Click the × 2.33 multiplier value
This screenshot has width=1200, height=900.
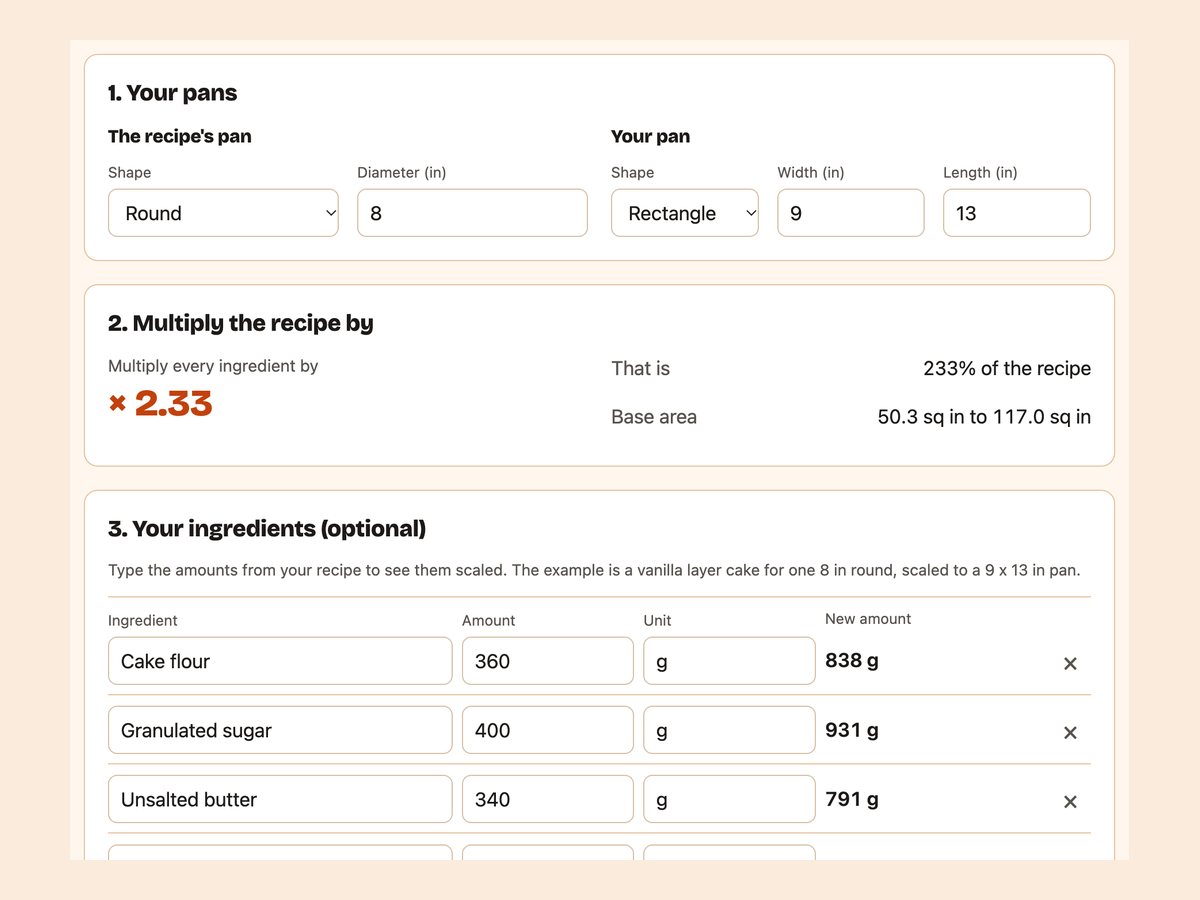pos(161,403)
